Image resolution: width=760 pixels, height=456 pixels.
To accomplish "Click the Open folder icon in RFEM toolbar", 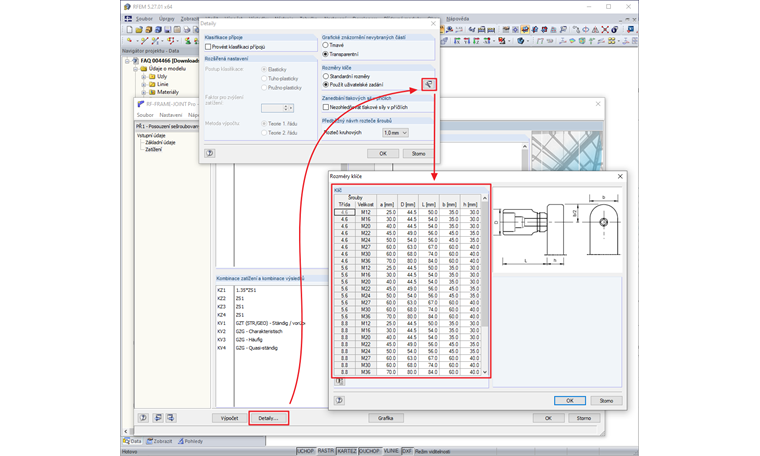I will point(139,30).
